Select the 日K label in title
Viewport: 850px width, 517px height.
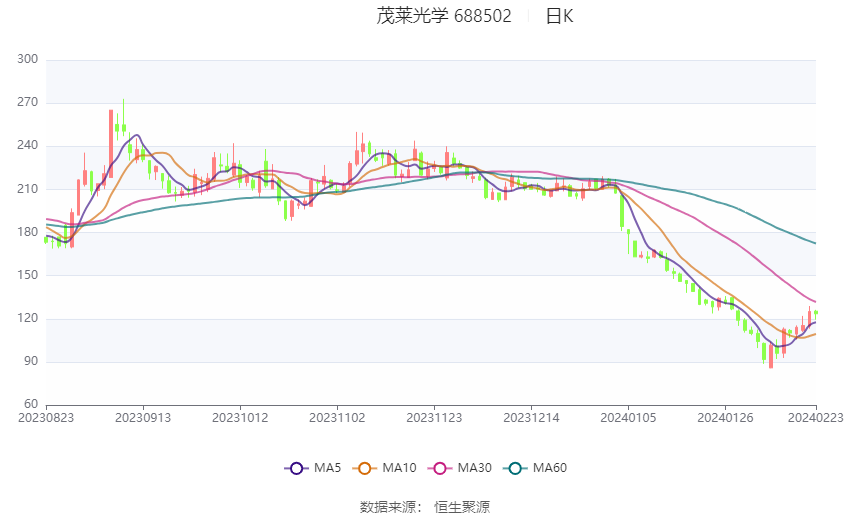(x=559, y=16)
